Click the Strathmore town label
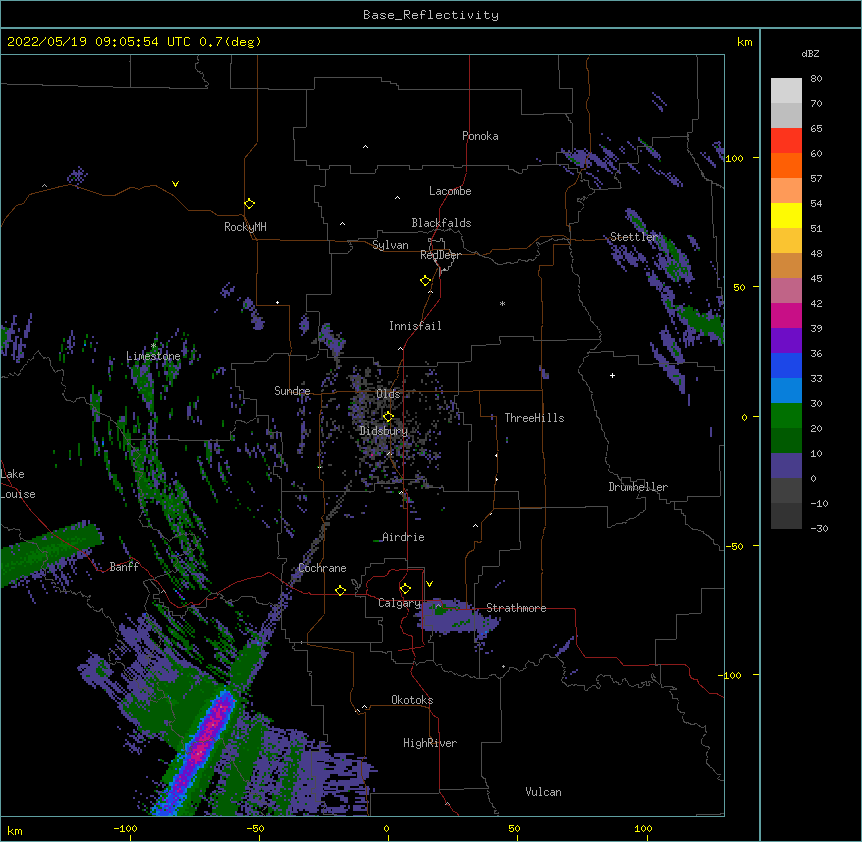 (x=516, y=608)
